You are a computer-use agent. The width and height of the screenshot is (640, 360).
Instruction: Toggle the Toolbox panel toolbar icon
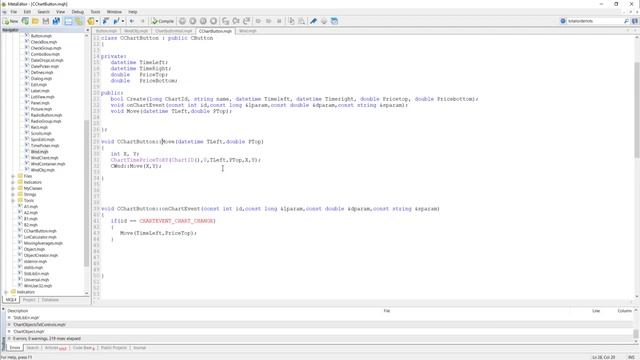78,21
